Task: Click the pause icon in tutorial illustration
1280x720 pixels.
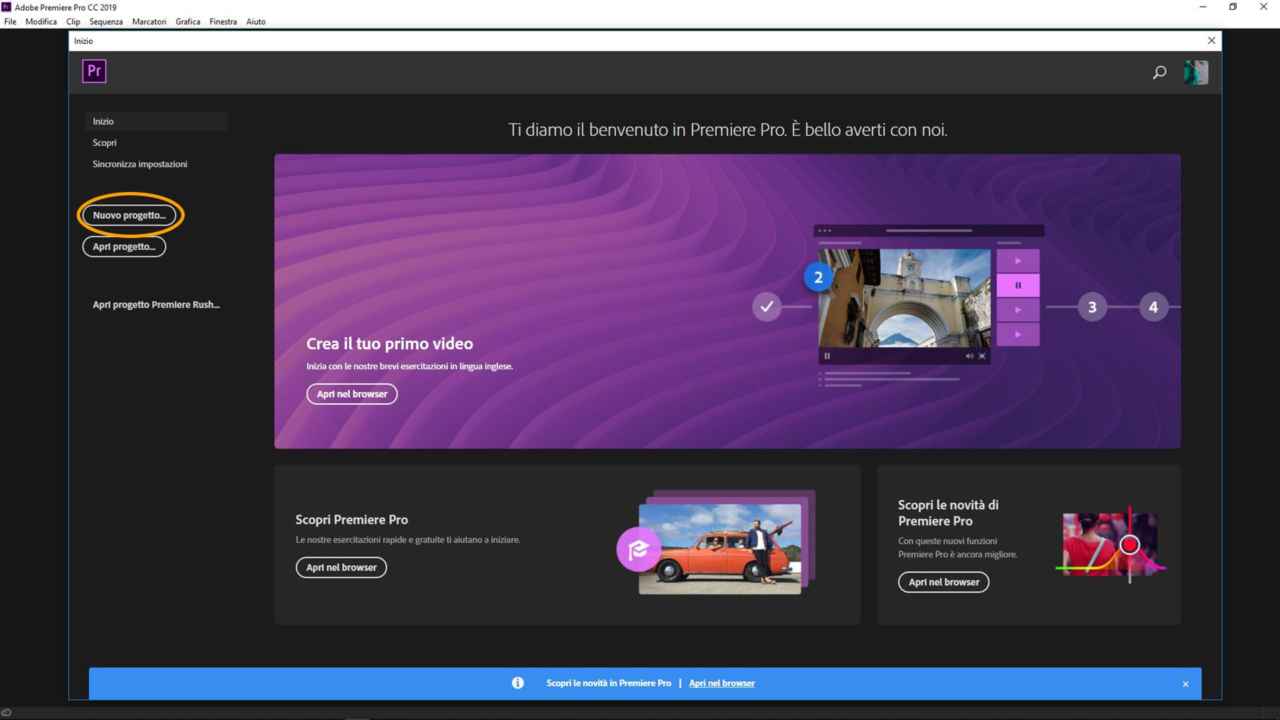Action: pyautogui.click(x=1018, y=285)
